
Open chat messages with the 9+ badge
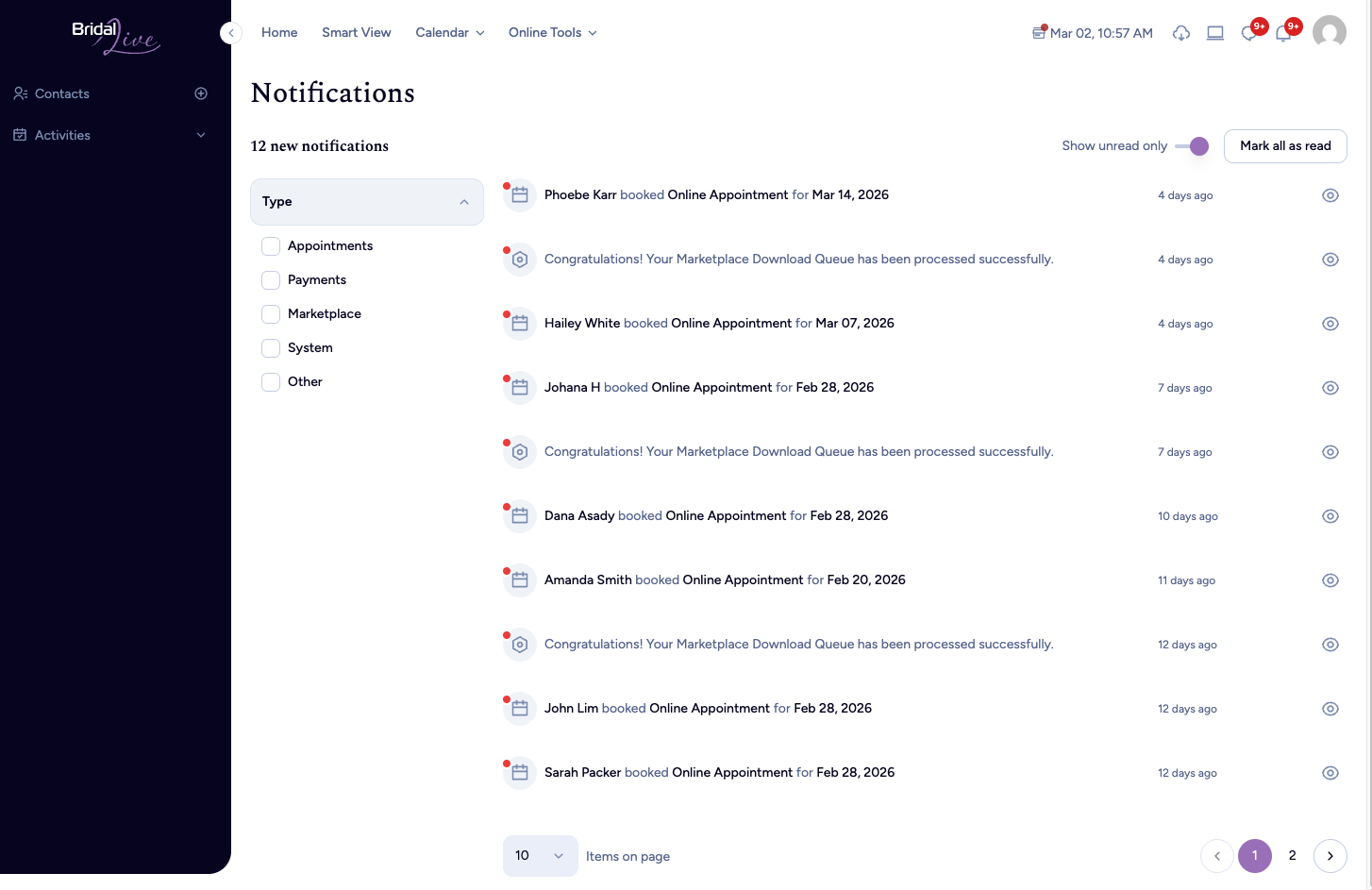[1249, 34]
